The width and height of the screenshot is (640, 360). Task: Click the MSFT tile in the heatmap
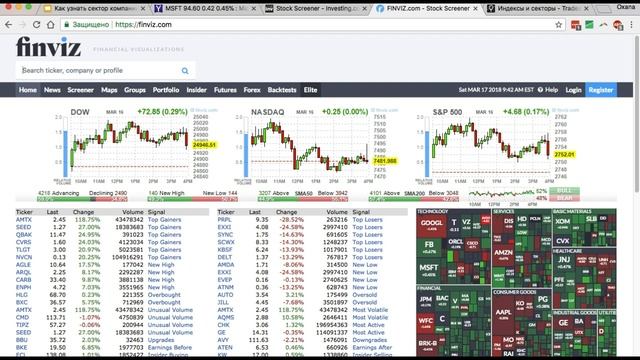(428, 270)
